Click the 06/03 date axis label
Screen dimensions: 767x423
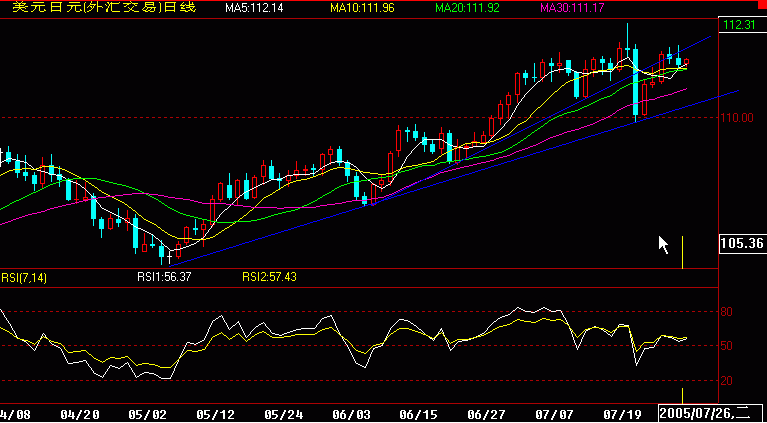click(x=352, y=415)
